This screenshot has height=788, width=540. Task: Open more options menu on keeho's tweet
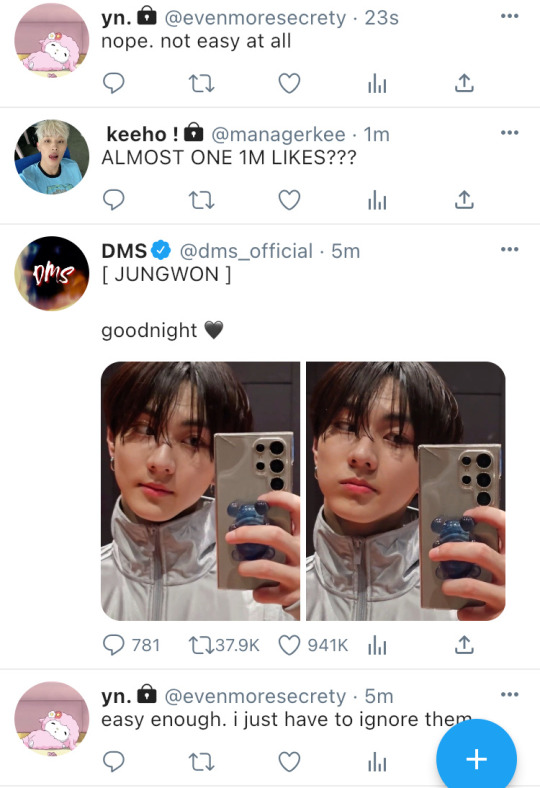(509, 133)
